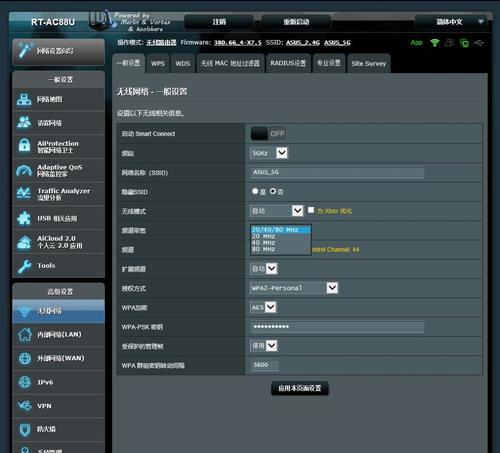Open the protected management frames dropdown

tap(264, 346)
